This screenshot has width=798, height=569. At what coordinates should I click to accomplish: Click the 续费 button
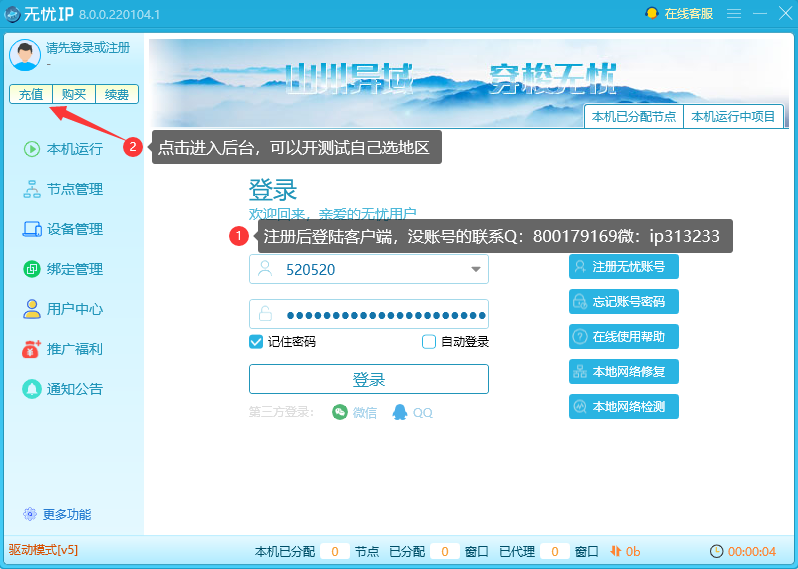point(117,94)
